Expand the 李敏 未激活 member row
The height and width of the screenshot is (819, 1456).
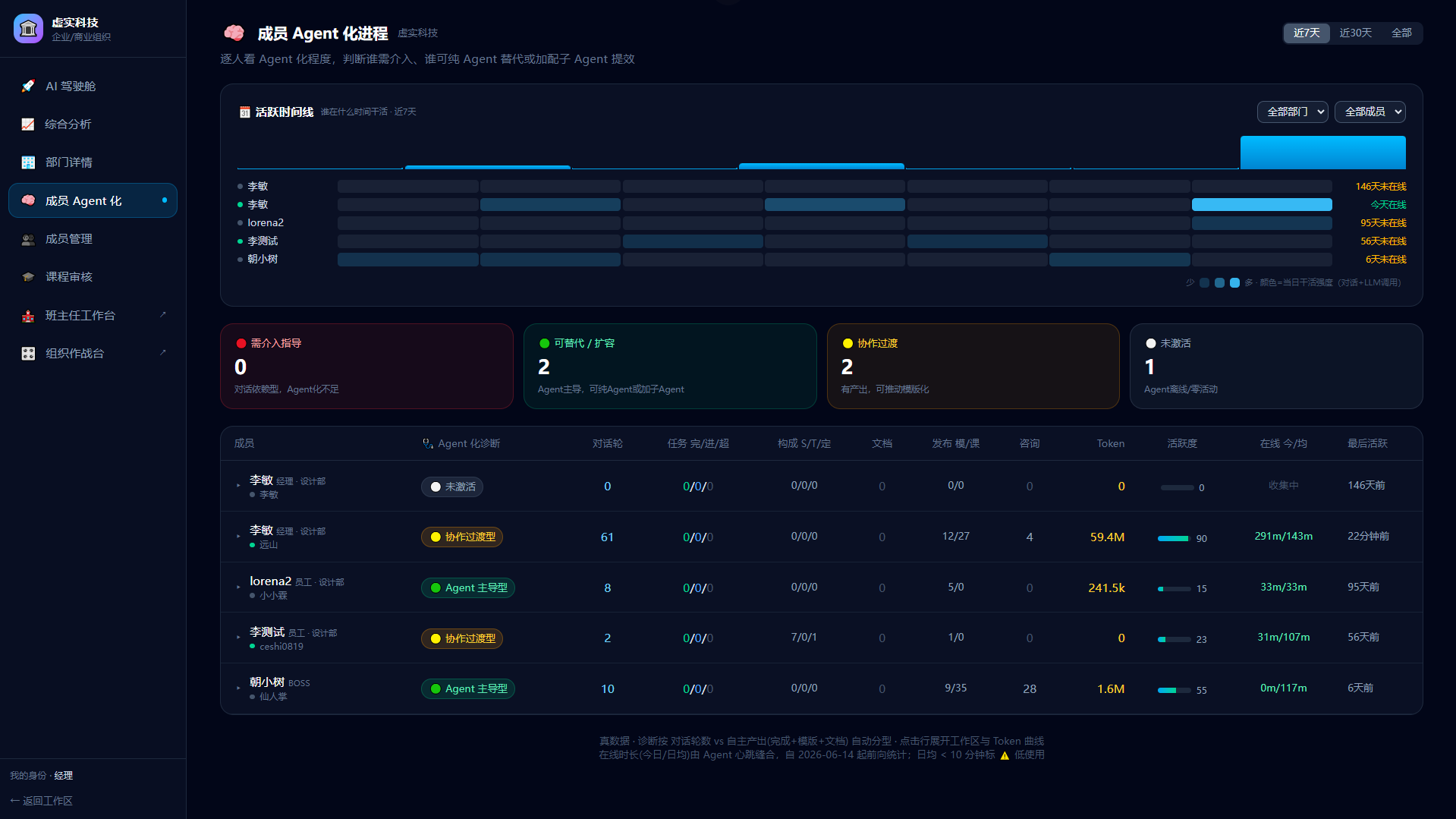coord(238,486)
